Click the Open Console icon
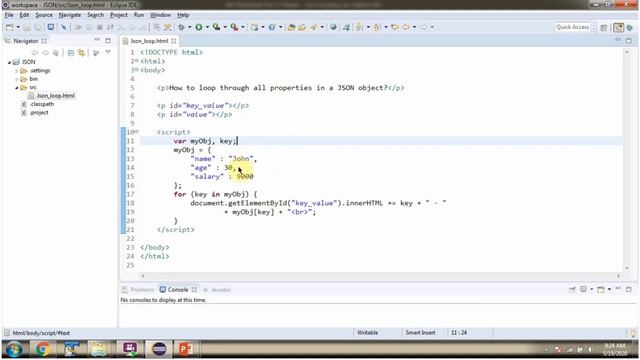 pyautogui.click(x=601, y=289)
